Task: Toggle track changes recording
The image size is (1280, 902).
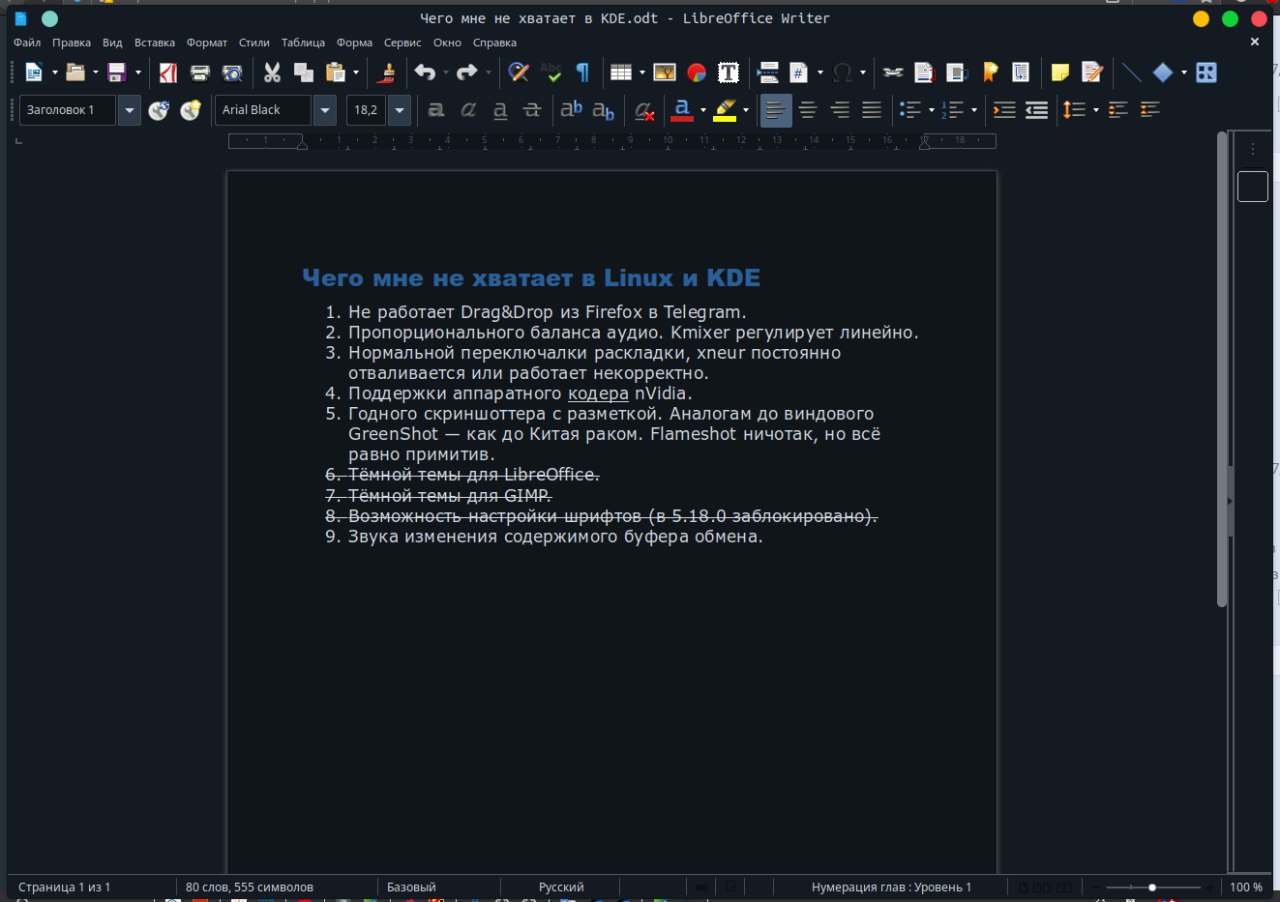Action: point(1092,72)
